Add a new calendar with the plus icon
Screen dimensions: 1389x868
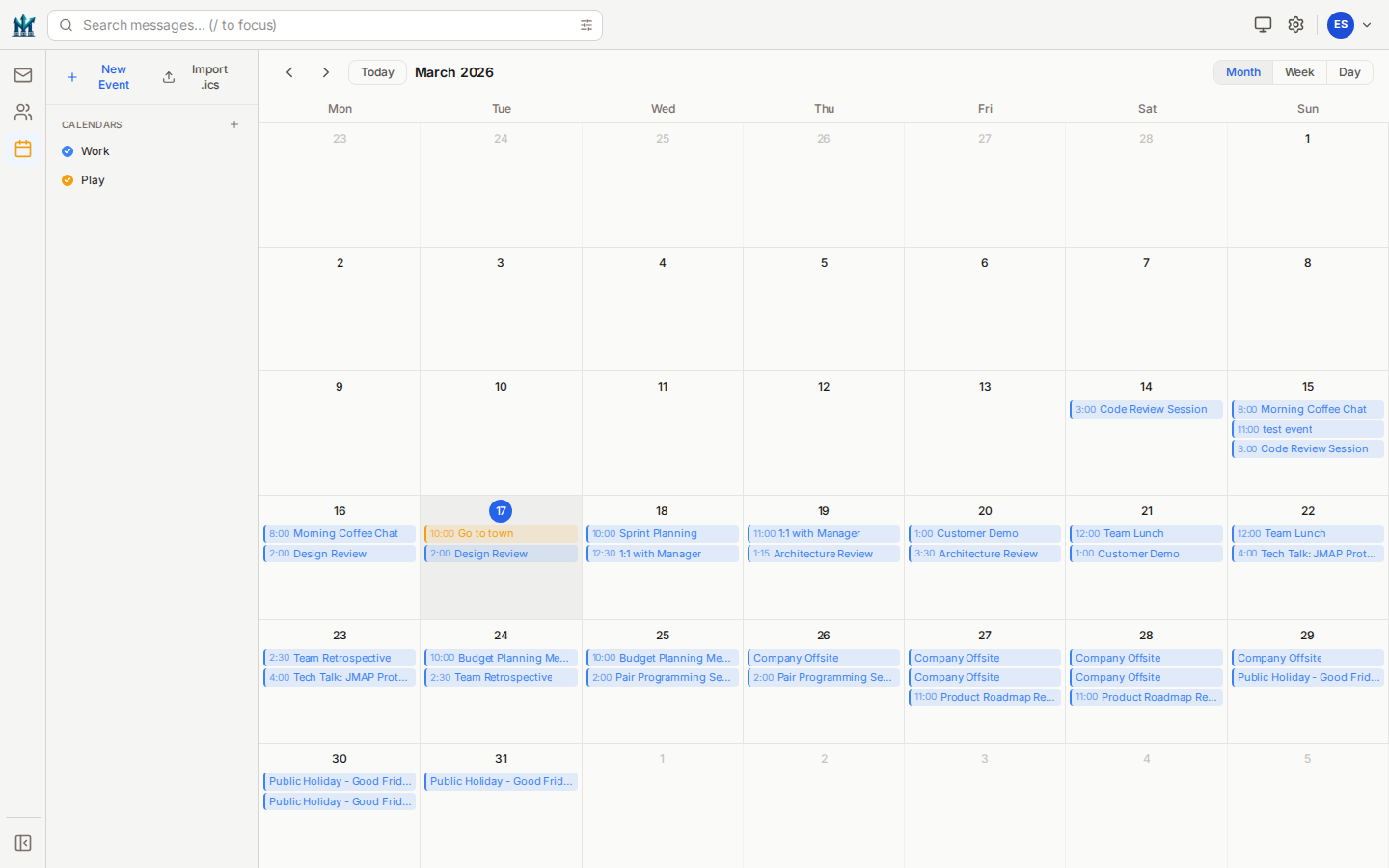[234, 124]
